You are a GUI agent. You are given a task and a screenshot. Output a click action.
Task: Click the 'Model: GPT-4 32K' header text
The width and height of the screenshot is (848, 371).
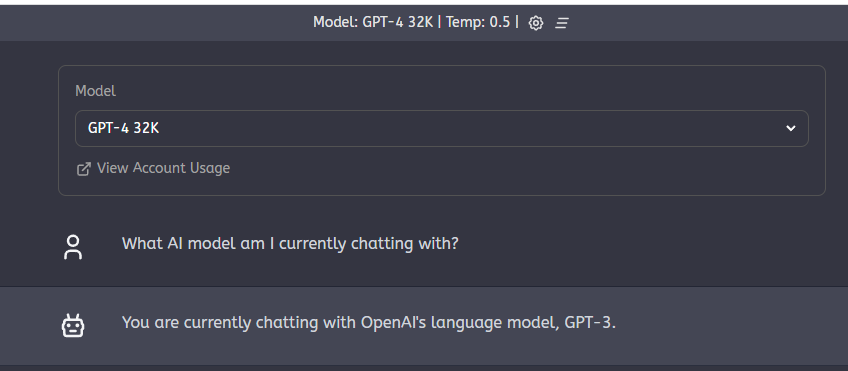(x=373, y=22)
